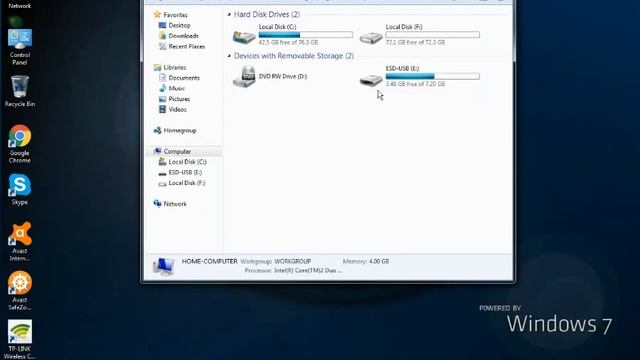Screen dimensions: 640x360
Task: Click the Network icon in the navigation pane
Action: click(157, 204)
